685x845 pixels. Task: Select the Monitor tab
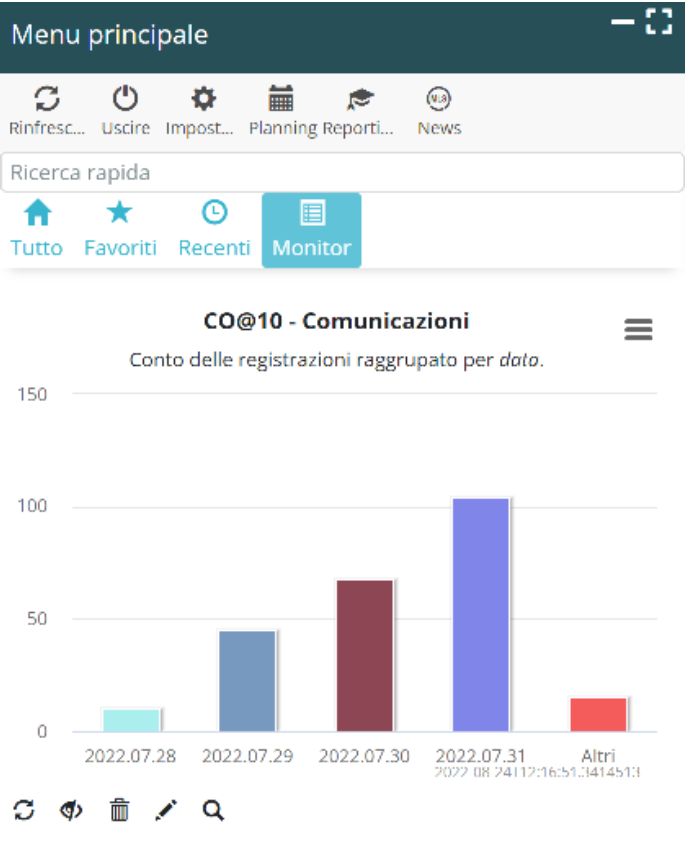pyautogui.click(x=312, y=230)
